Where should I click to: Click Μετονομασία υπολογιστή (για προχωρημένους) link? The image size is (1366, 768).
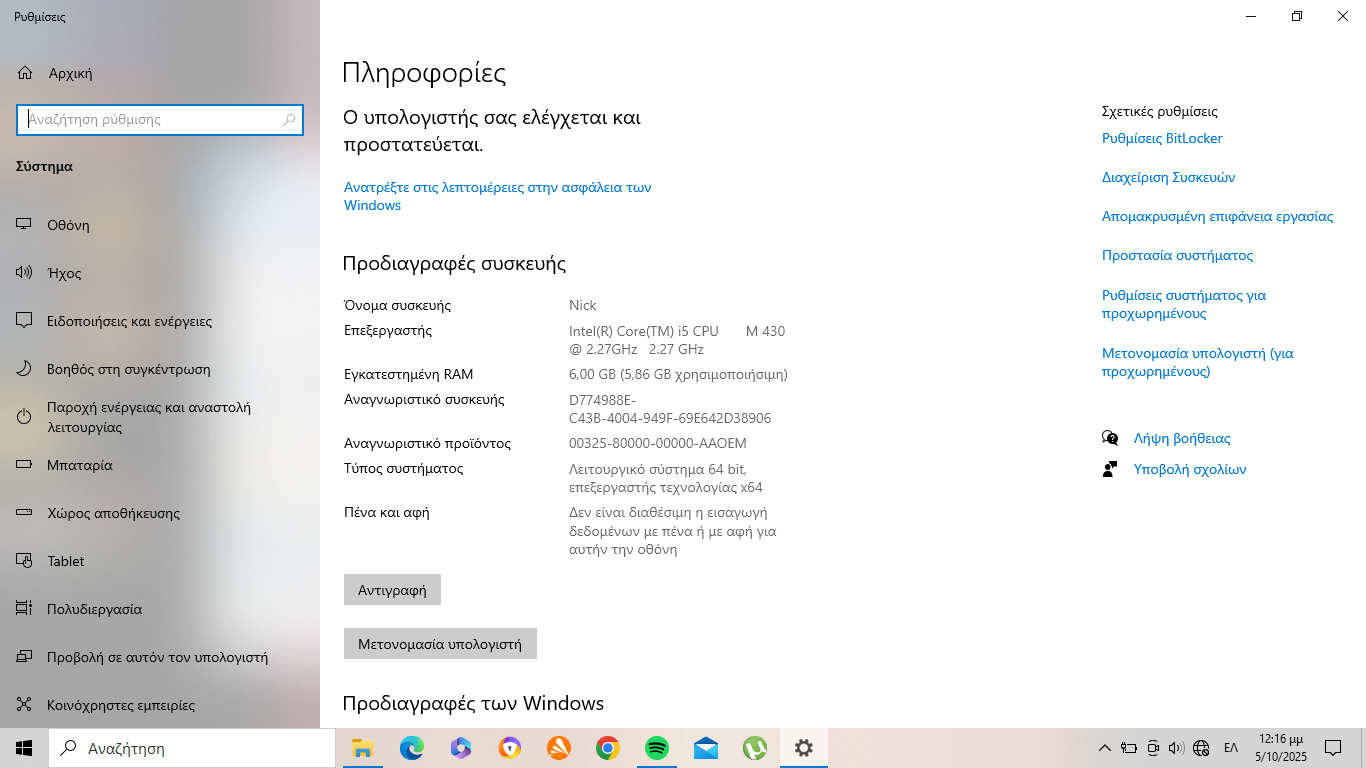tap(1198, 362)
